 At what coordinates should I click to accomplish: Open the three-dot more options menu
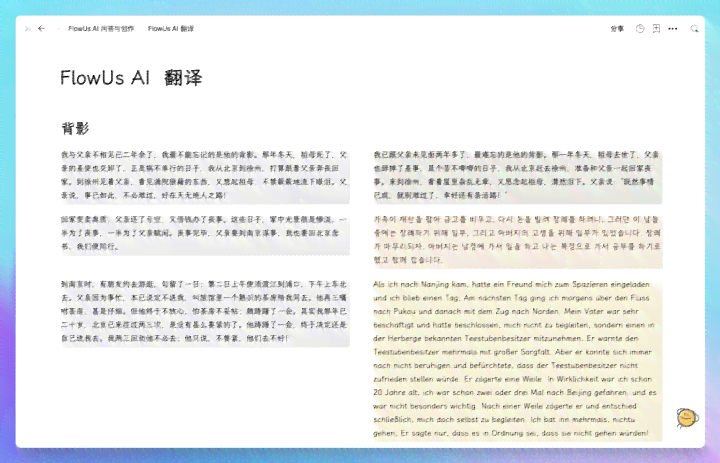click(673, 28)
